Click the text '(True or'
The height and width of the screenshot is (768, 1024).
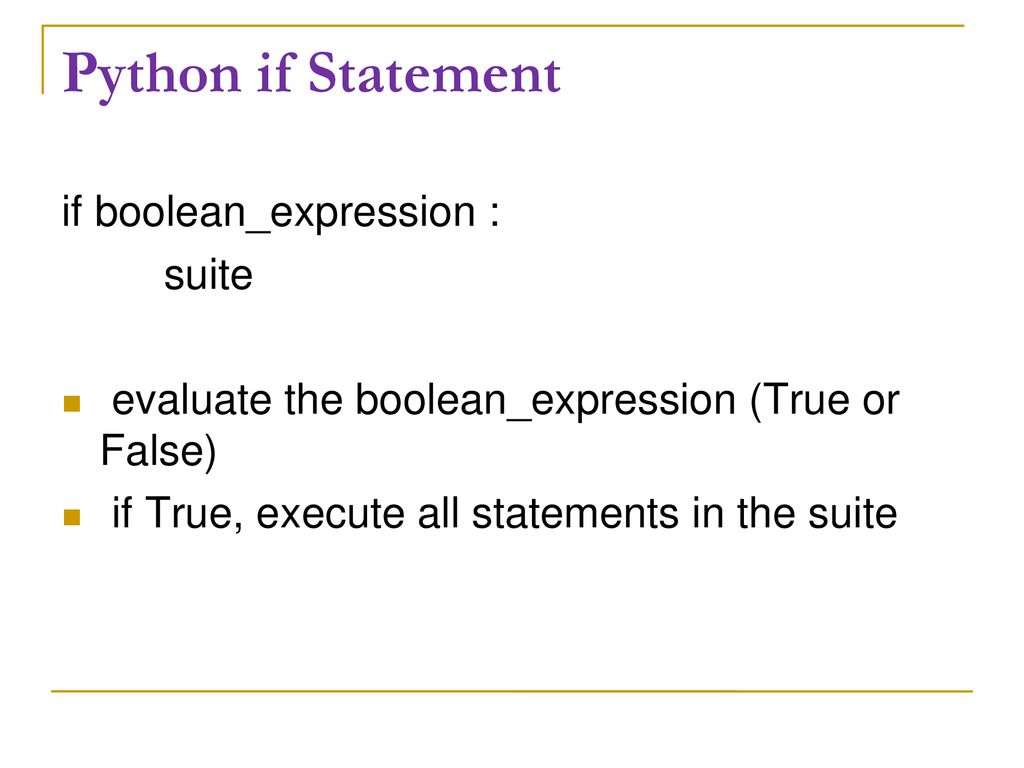(825, 401)
